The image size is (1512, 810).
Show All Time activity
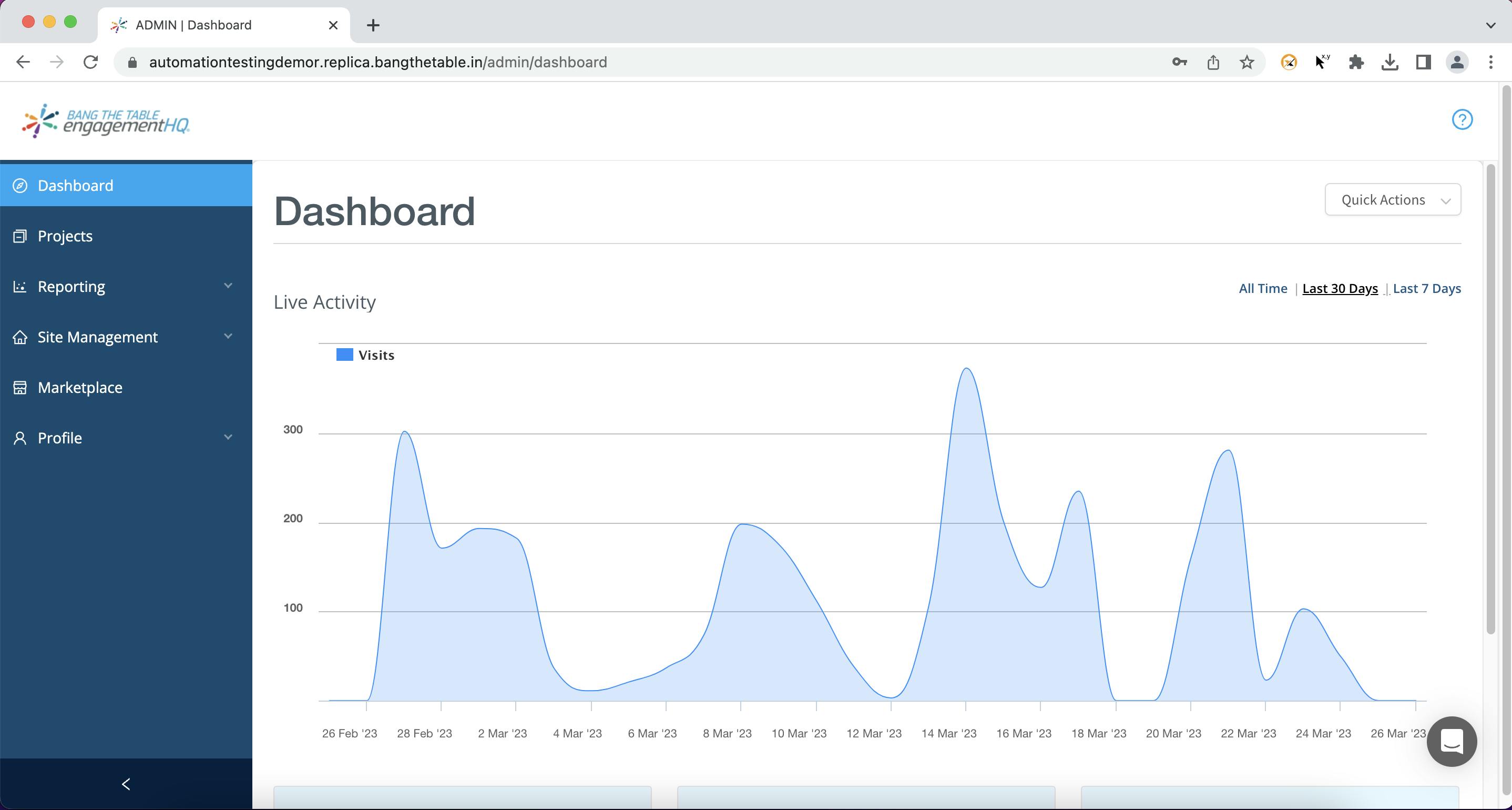(1263, 288)
